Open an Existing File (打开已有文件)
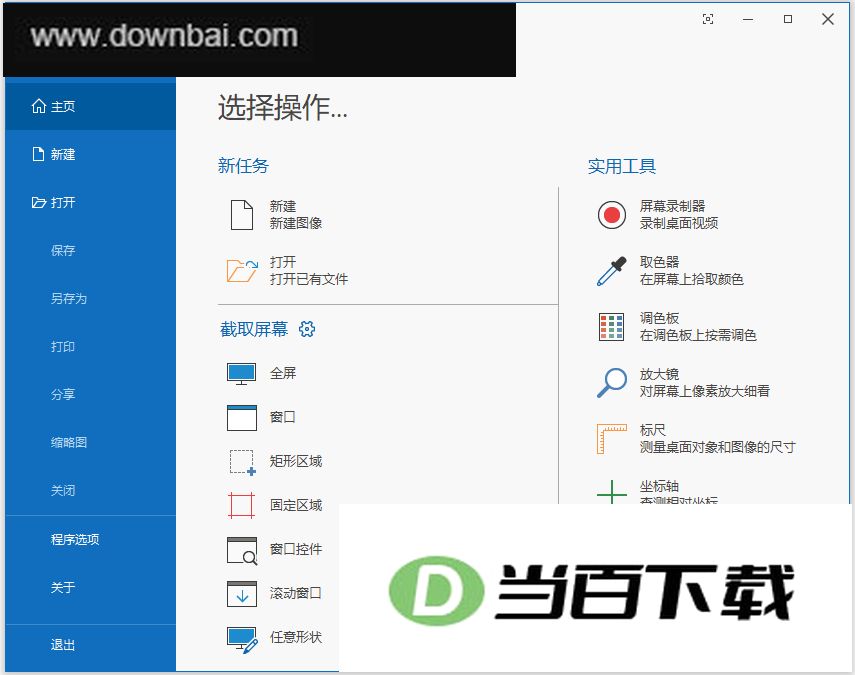 (287, 270)
